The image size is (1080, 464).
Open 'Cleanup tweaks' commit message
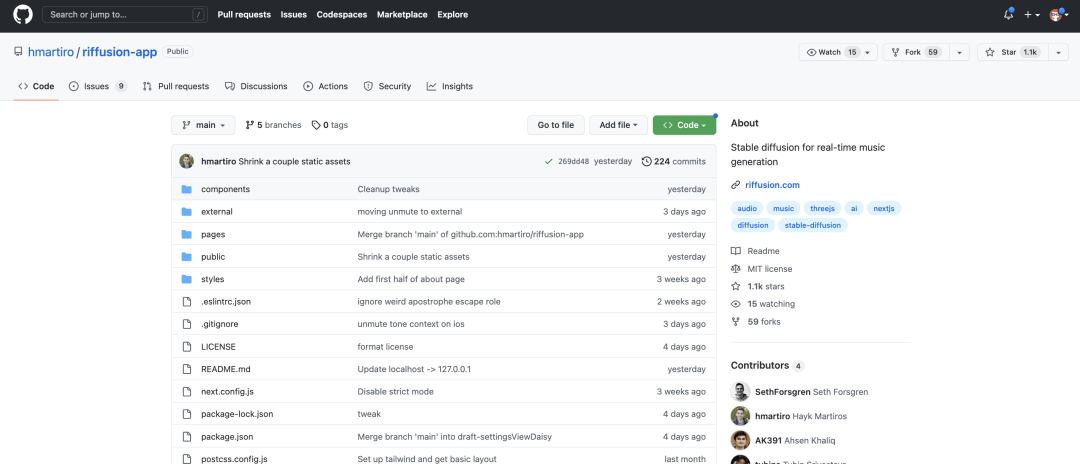tap(388, 189)
